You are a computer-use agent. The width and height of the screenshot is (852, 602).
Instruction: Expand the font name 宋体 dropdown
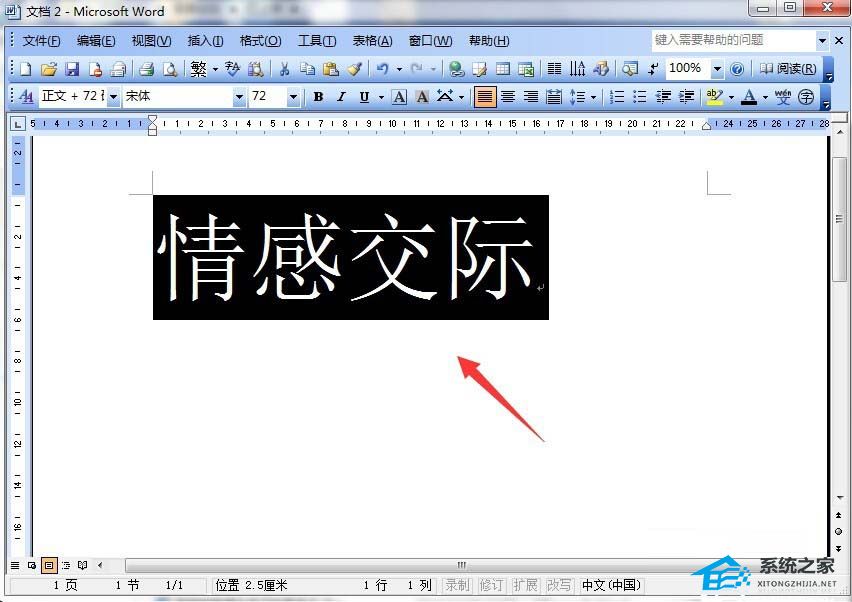(x=239, y=97)
